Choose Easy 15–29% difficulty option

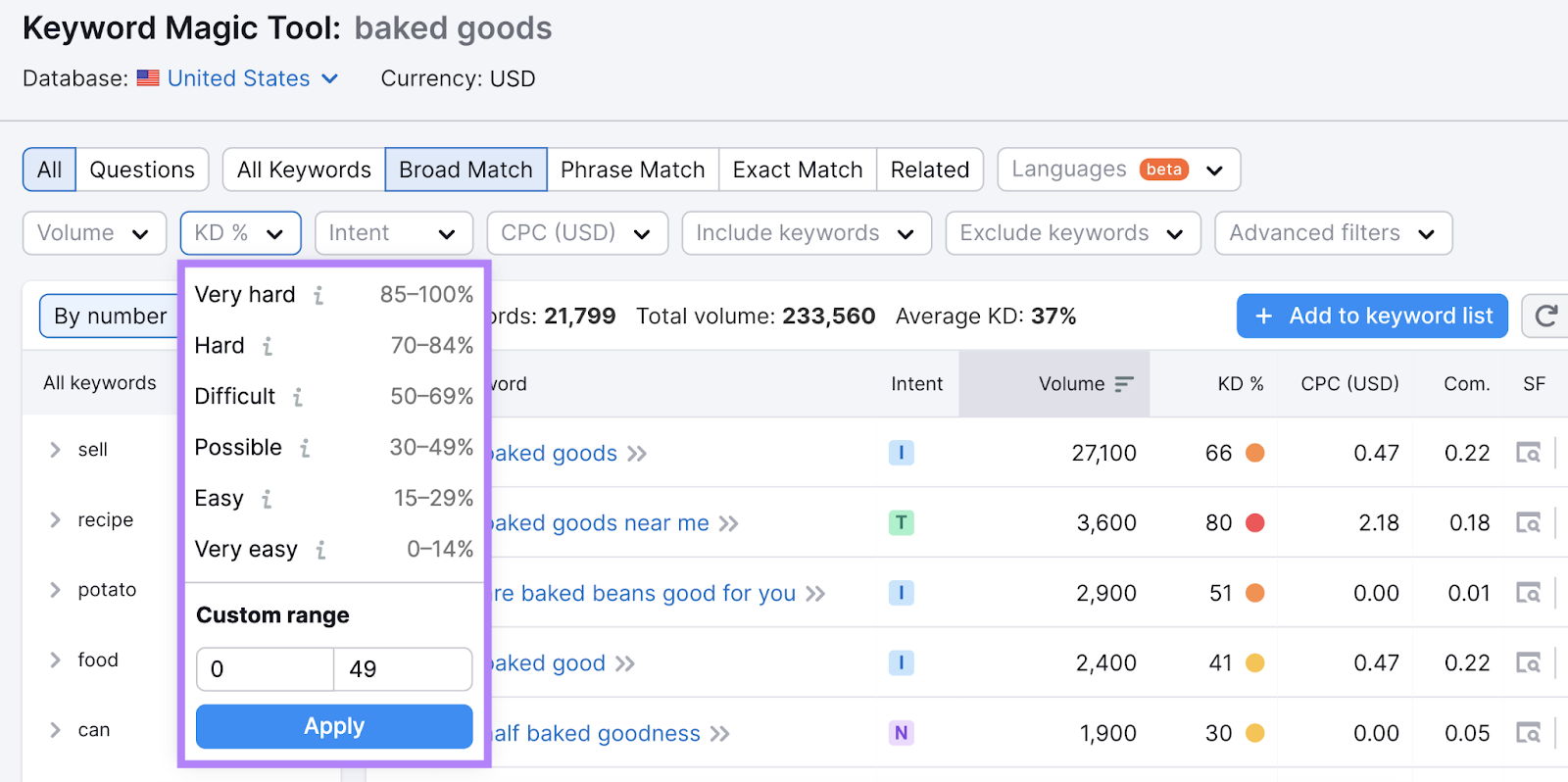pos(334,499)
